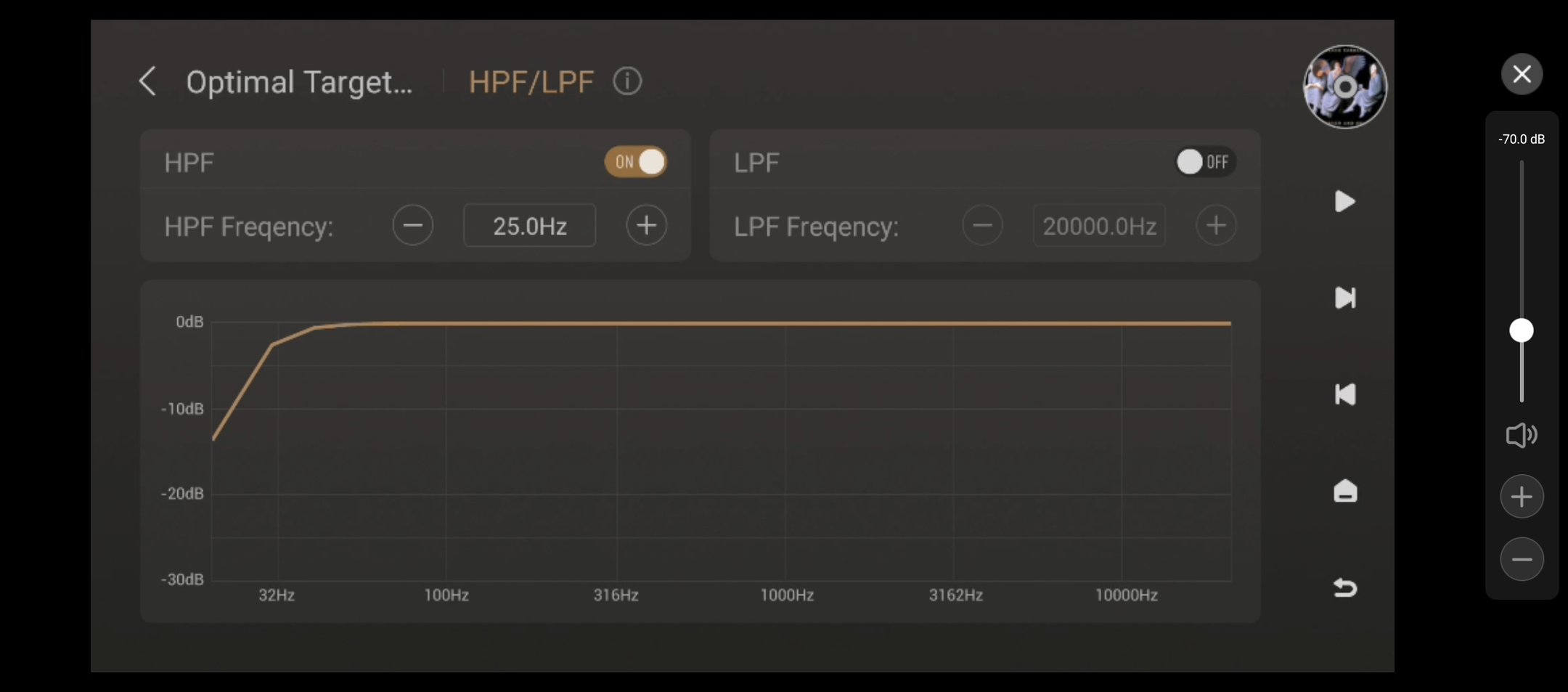Viewport: 1568px width, 692px height.
Task: Decrease the LPF frequency
Action: point(982,226)
